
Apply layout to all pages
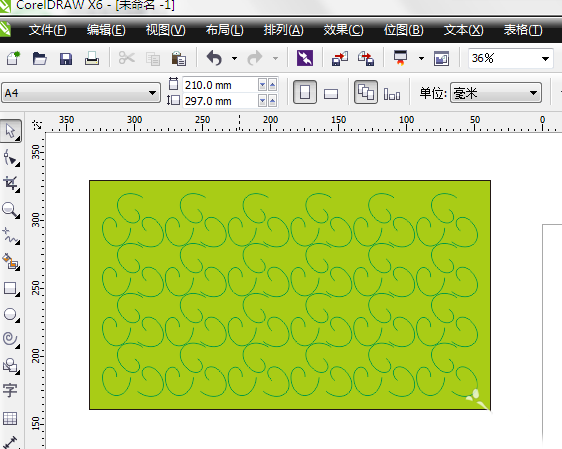366,92
